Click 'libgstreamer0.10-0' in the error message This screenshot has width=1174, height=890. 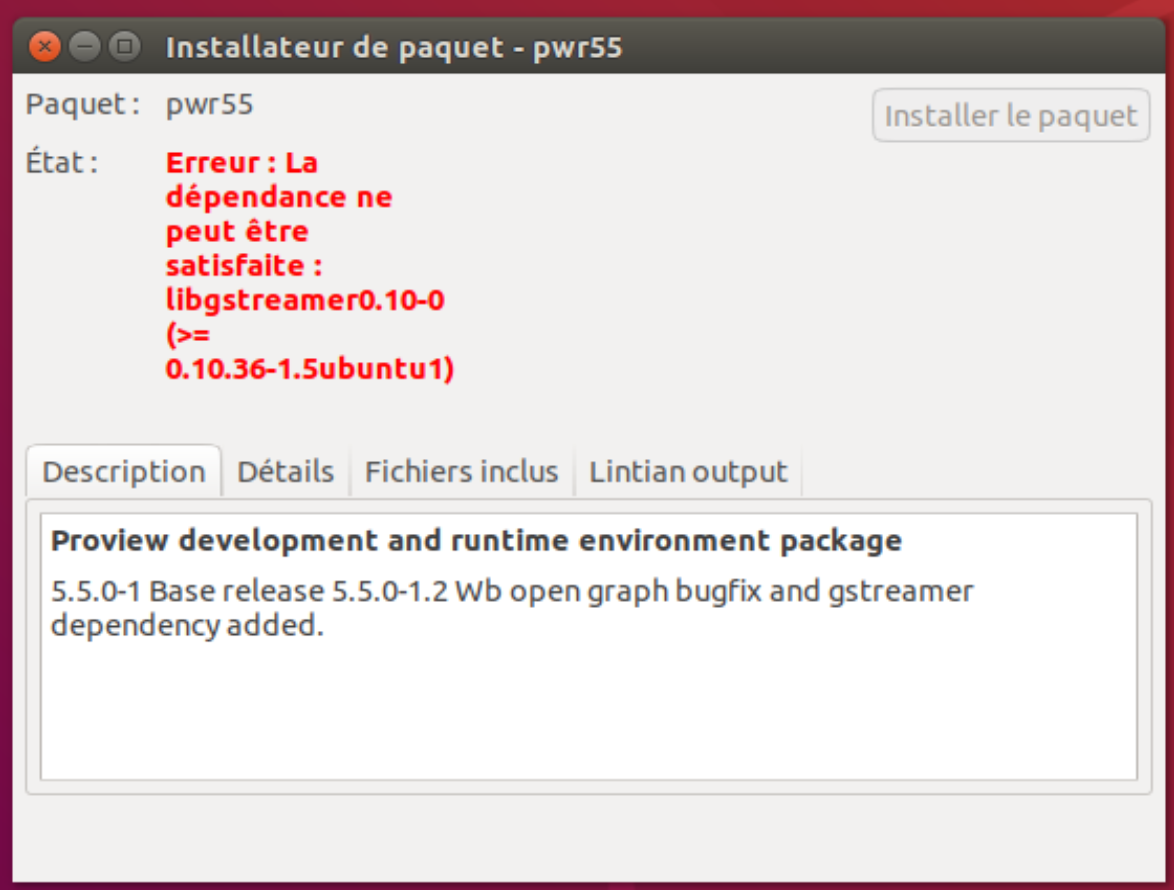pyautogui.click(x=304, y=300)
